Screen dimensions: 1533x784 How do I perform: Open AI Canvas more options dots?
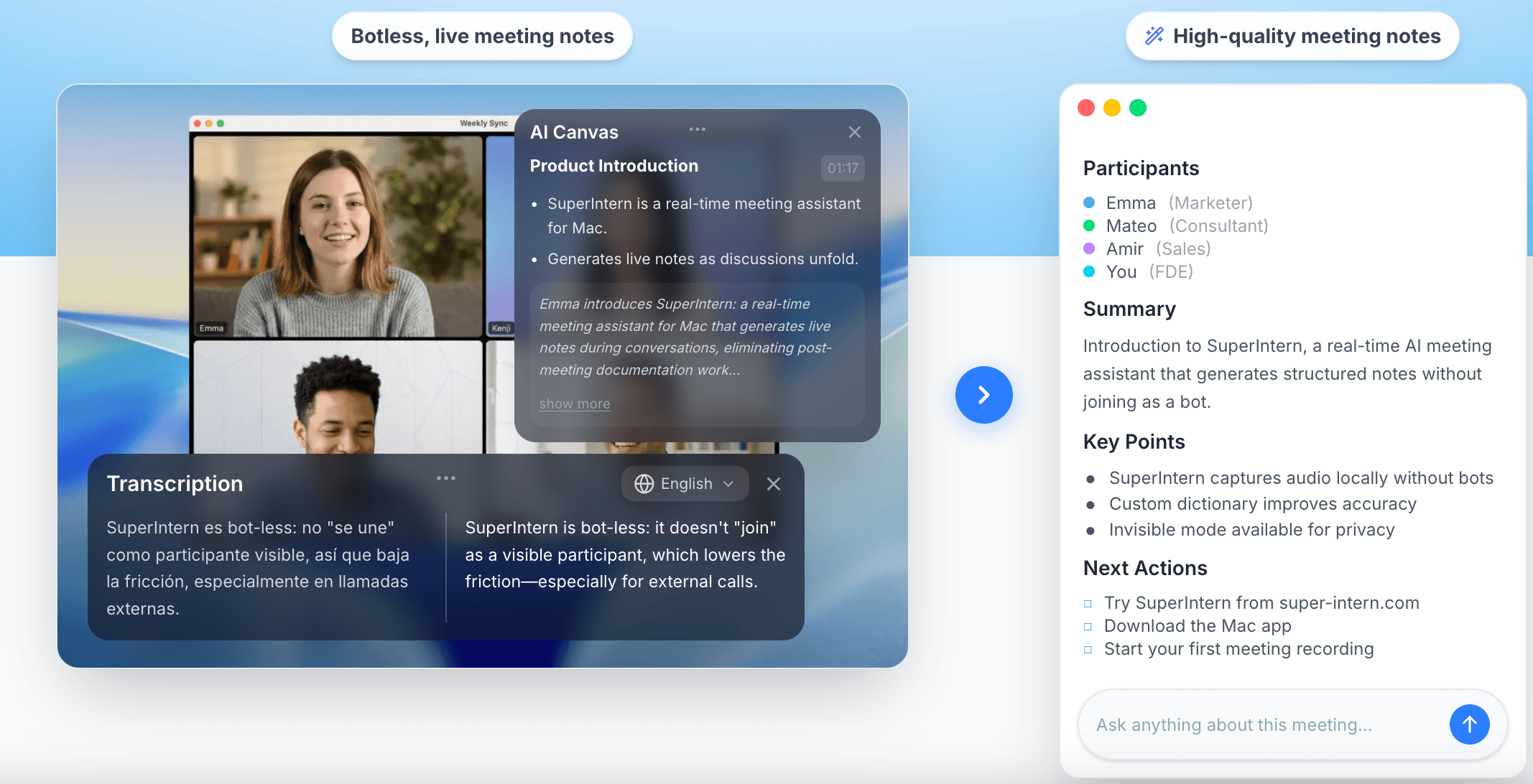(697, 129)
